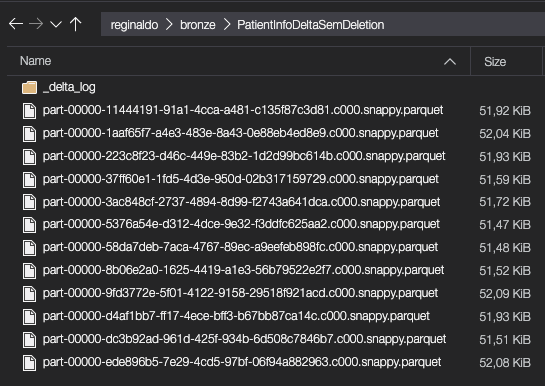Toggle sort direction caret in Name column
545x386 pixels.
(450, 62)
